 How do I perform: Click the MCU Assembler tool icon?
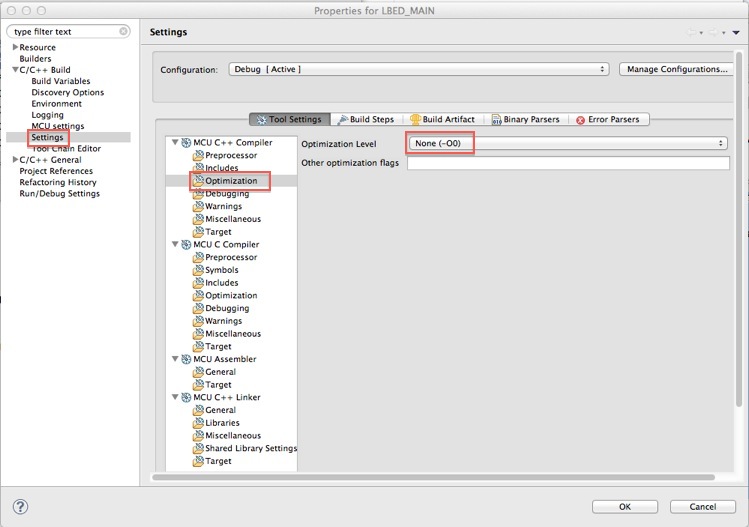[186, 359]
